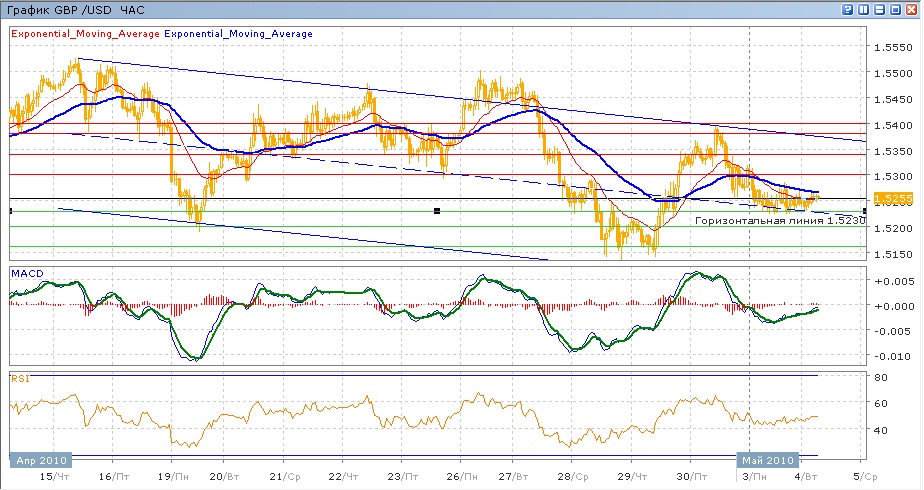Close the GBP/USD chart window
The image size is (924, 490).
point(913,9)
